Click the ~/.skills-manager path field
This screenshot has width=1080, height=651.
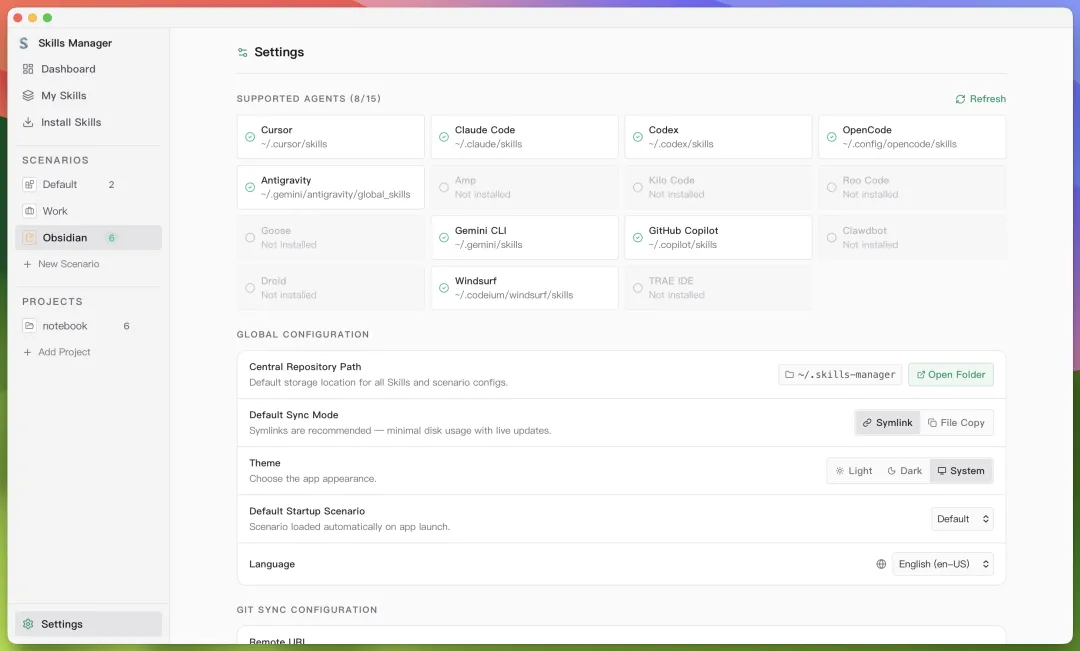[x=840, y=375]
